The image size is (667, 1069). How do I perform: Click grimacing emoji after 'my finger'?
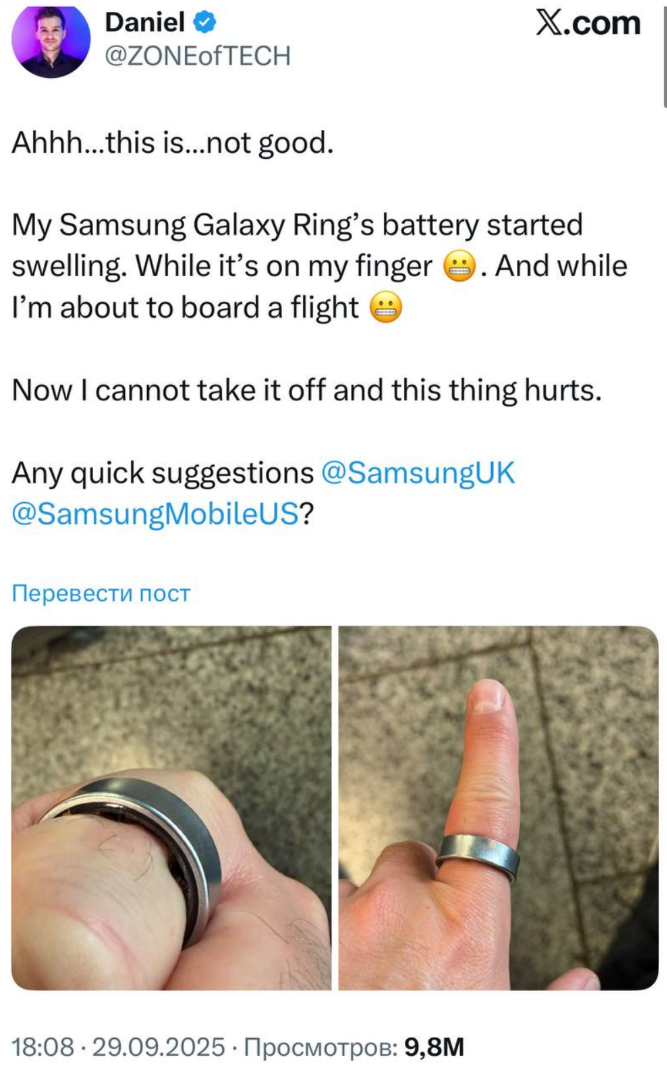[459, 267]
